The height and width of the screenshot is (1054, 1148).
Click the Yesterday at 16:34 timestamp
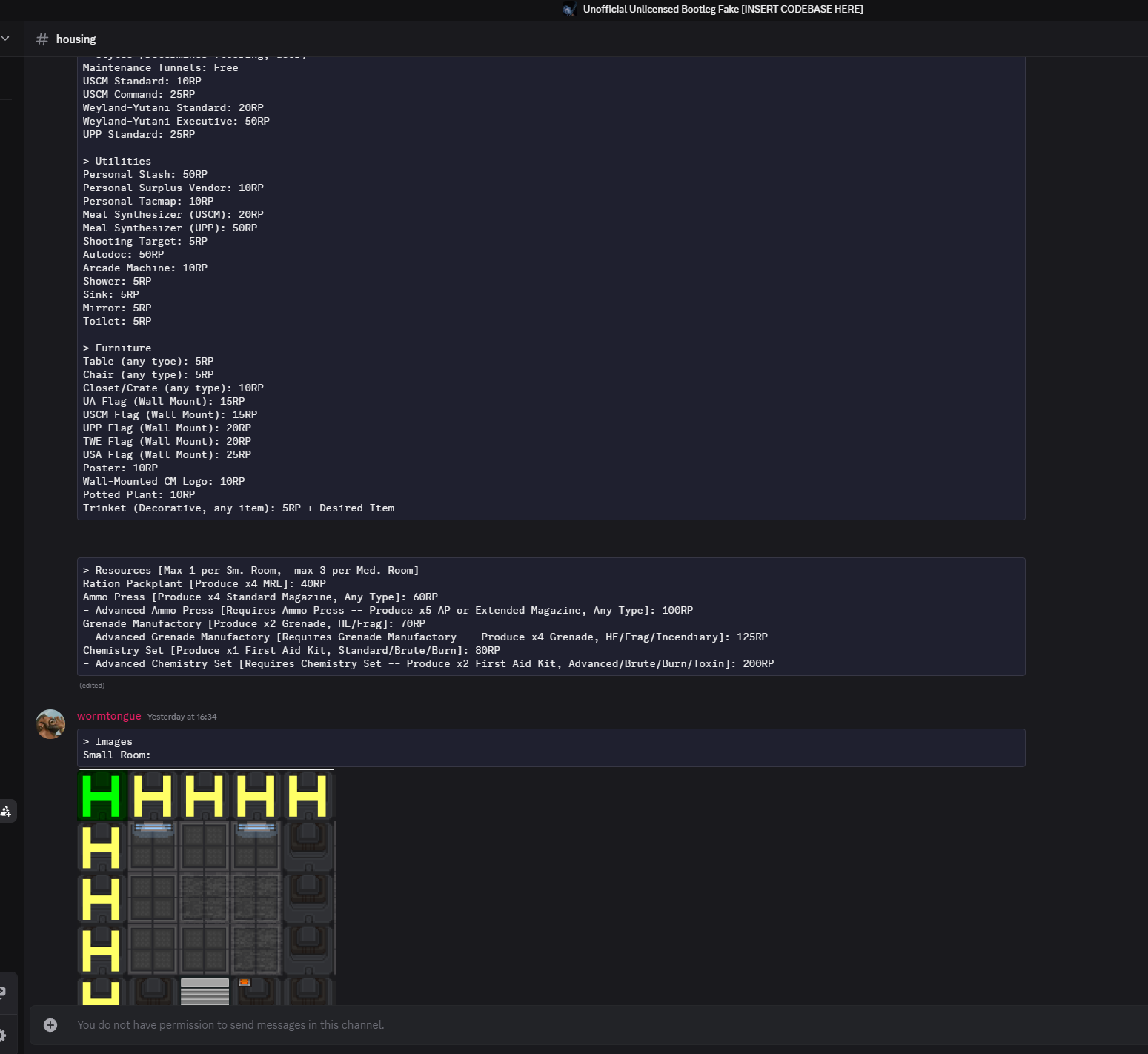tap(182, 717)
